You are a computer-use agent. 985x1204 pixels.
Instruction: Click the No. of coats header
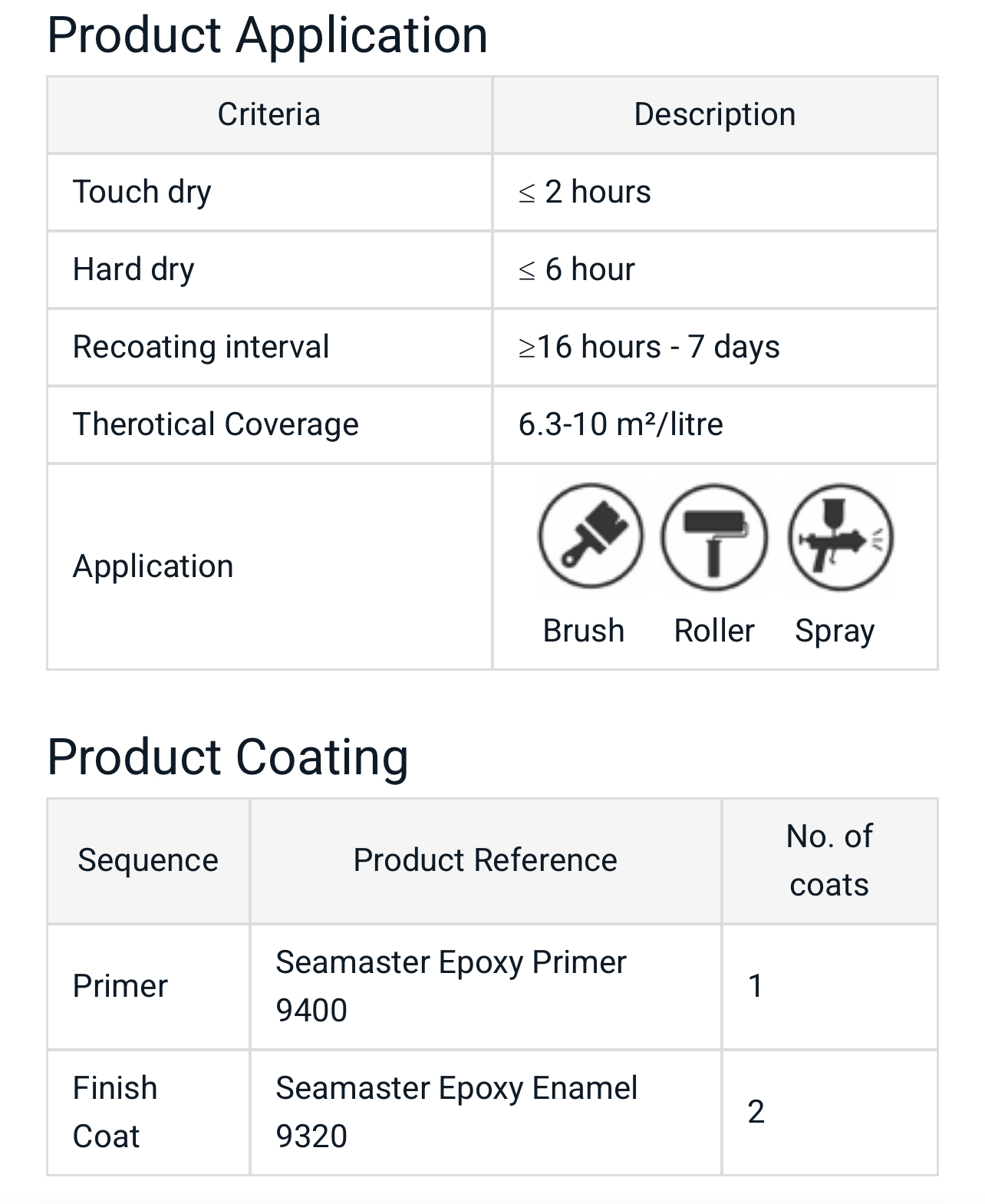click(829, 860)
